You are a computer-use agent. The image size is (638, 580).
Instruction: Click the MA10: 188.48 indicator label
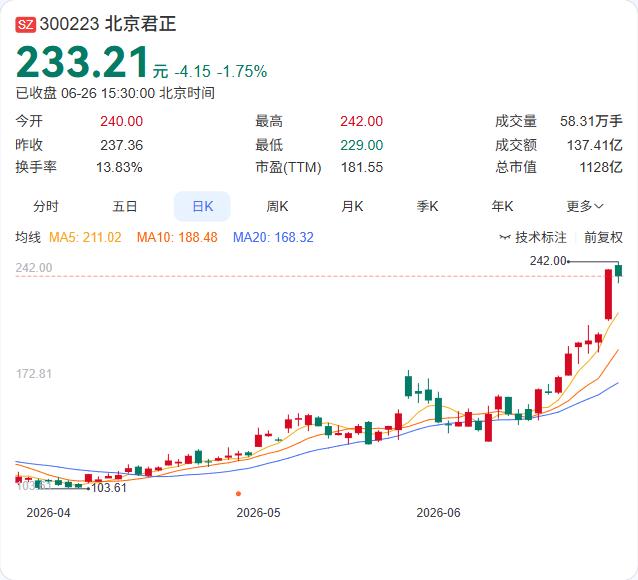click(177, 237)
